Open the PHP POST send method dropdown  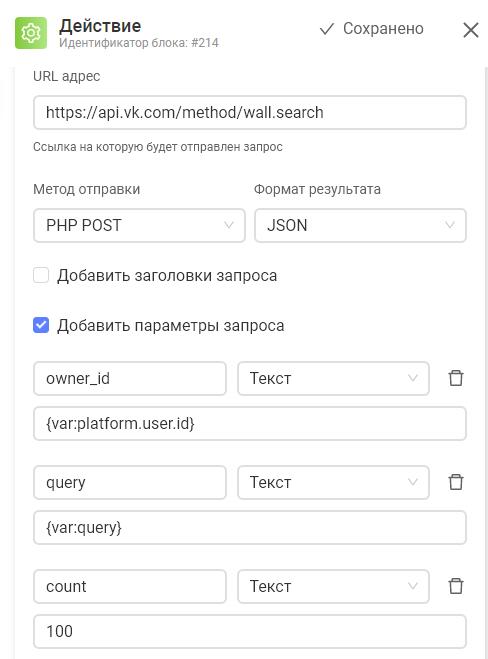(x=139, y=225)
